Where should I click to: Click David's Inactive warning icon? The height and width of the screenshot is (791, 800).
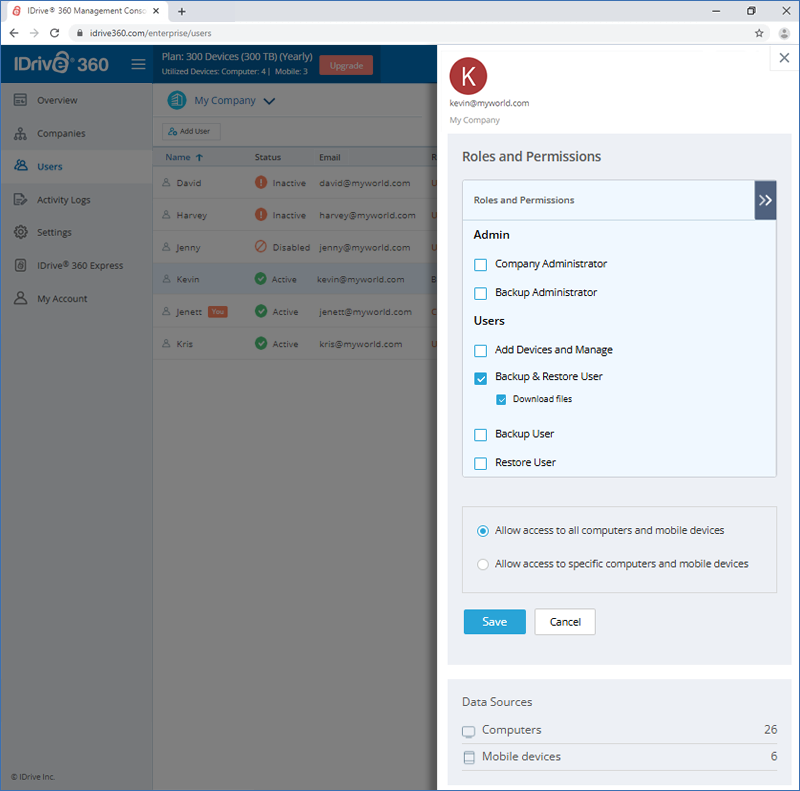coord(261,182)
